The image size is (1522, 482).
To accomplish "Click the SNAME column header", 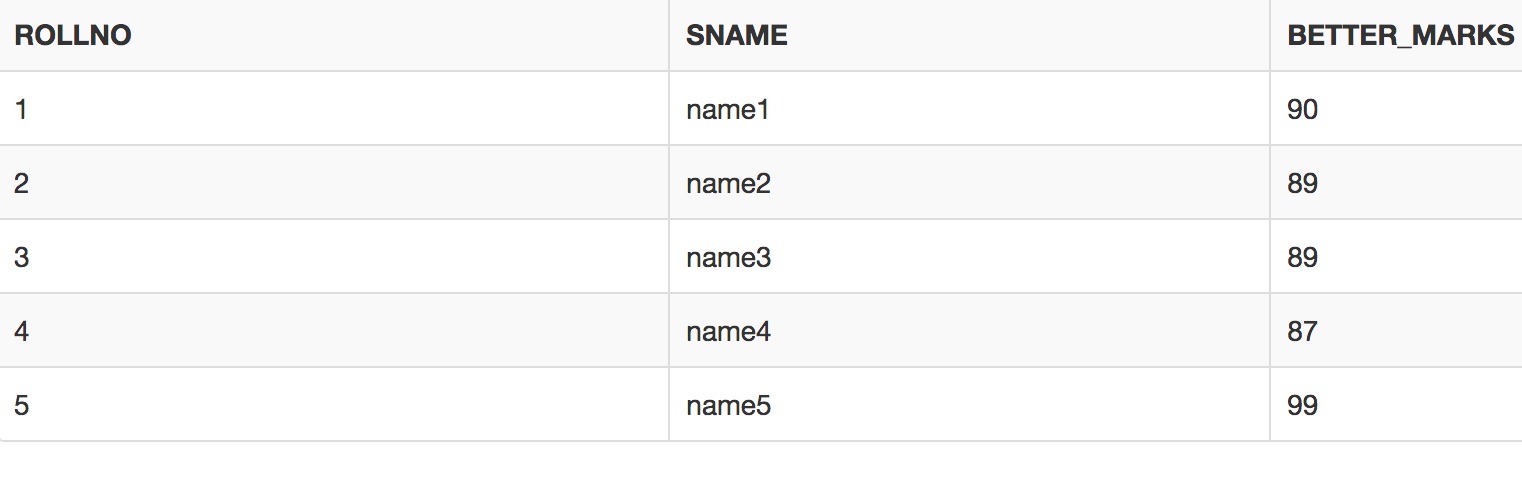I will point(969,35).
